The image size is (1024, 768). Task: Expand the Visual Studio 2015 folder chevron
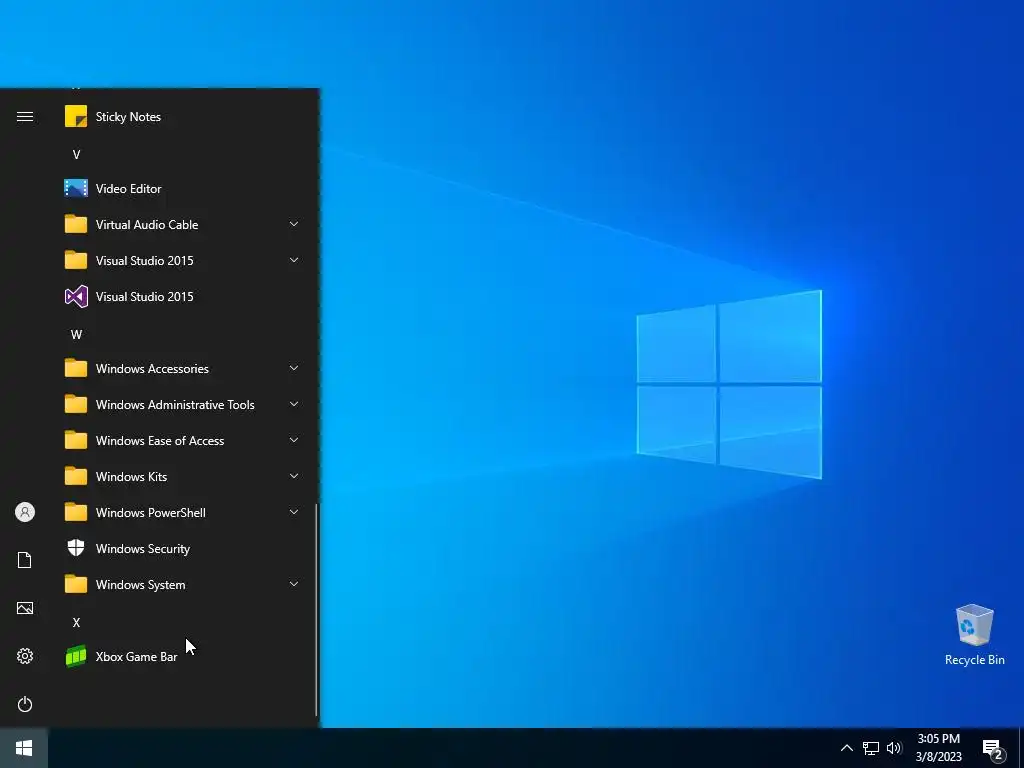[294, 260]
